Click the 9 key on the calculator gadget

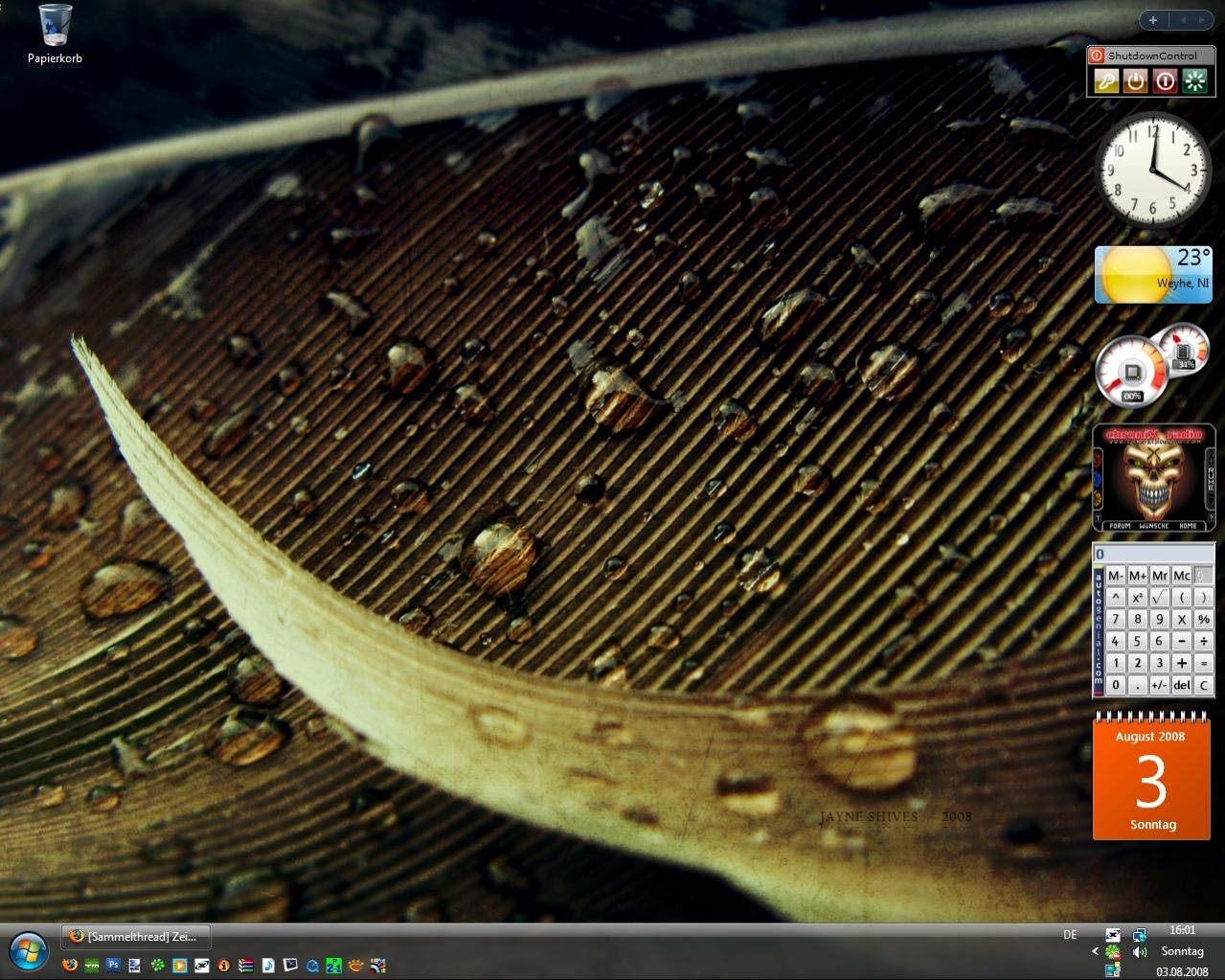click(1159, 619)
